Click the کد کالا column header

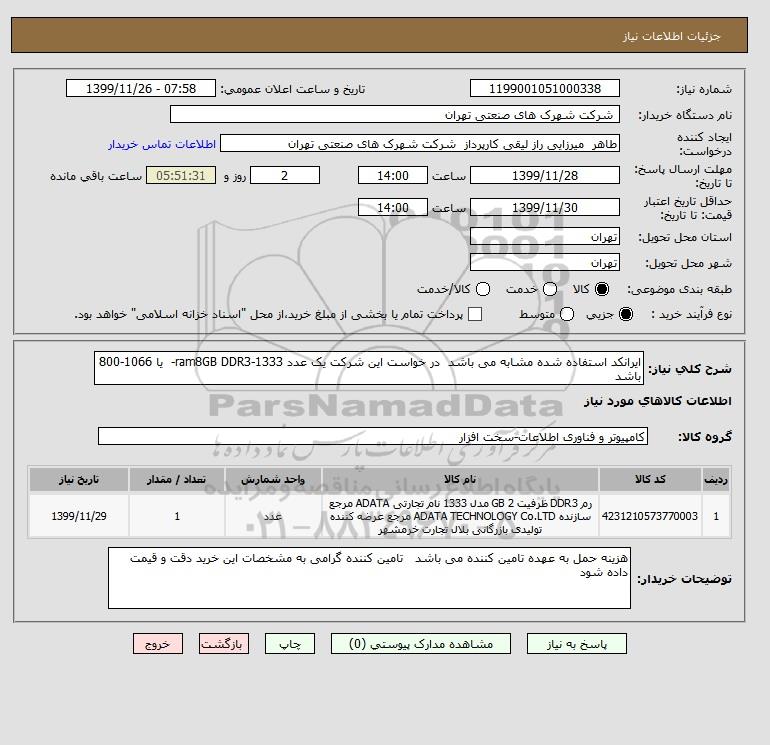650,479
